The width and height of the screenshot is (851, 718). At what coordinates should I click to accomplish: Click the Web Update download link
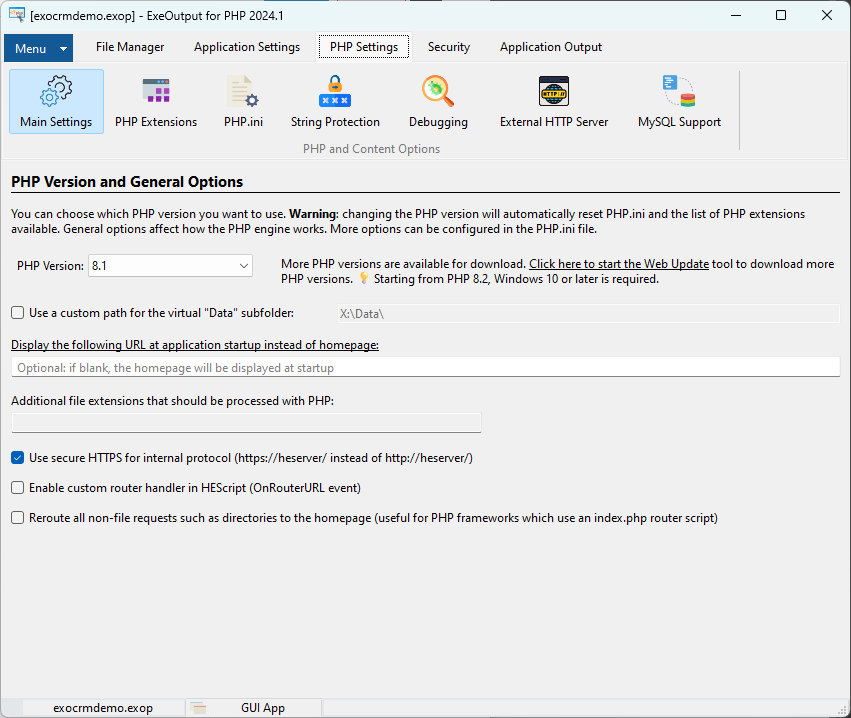tap(618, 264)
